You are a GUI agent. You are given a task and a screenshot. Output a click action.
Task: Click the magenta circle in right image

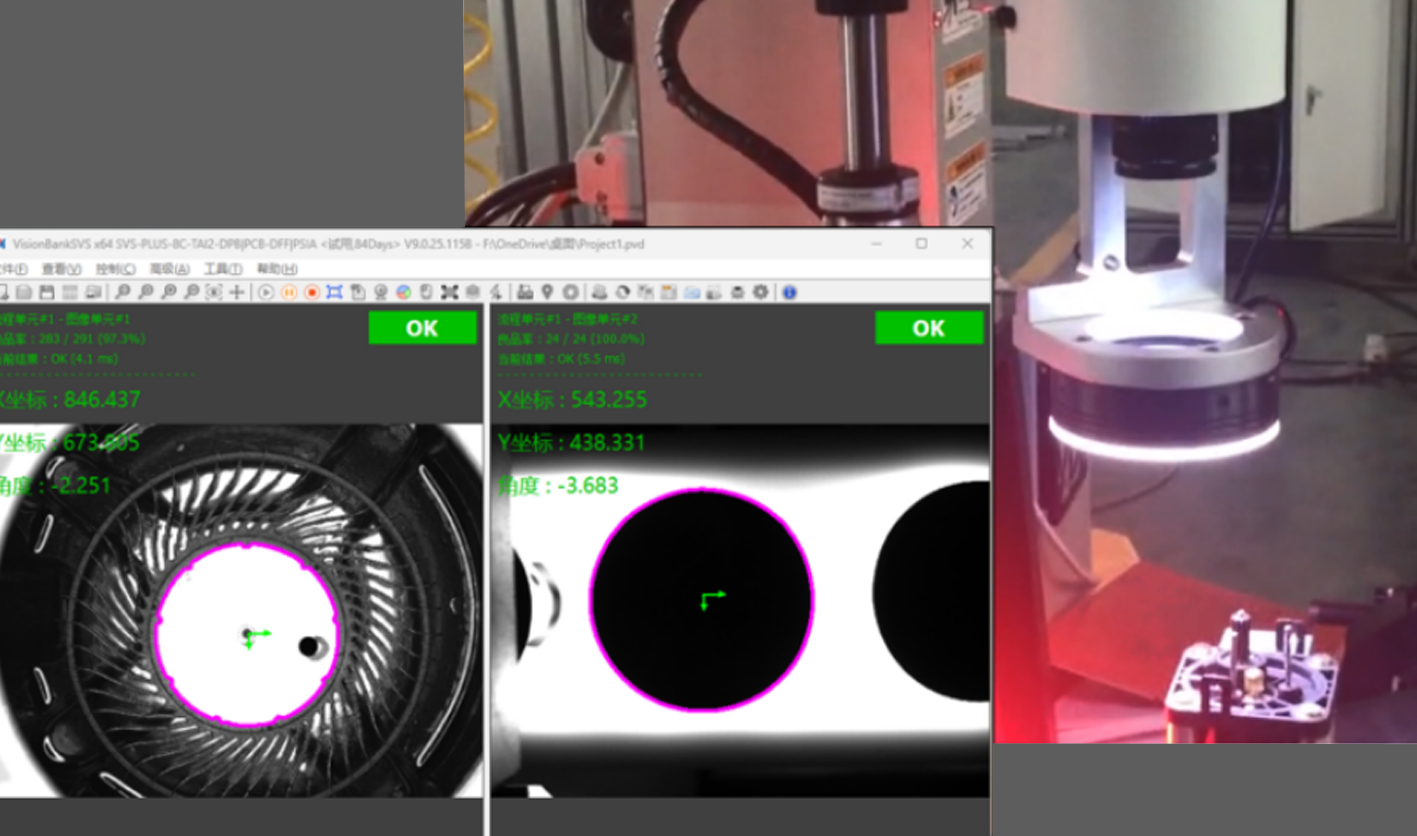[x=702, y=599]
